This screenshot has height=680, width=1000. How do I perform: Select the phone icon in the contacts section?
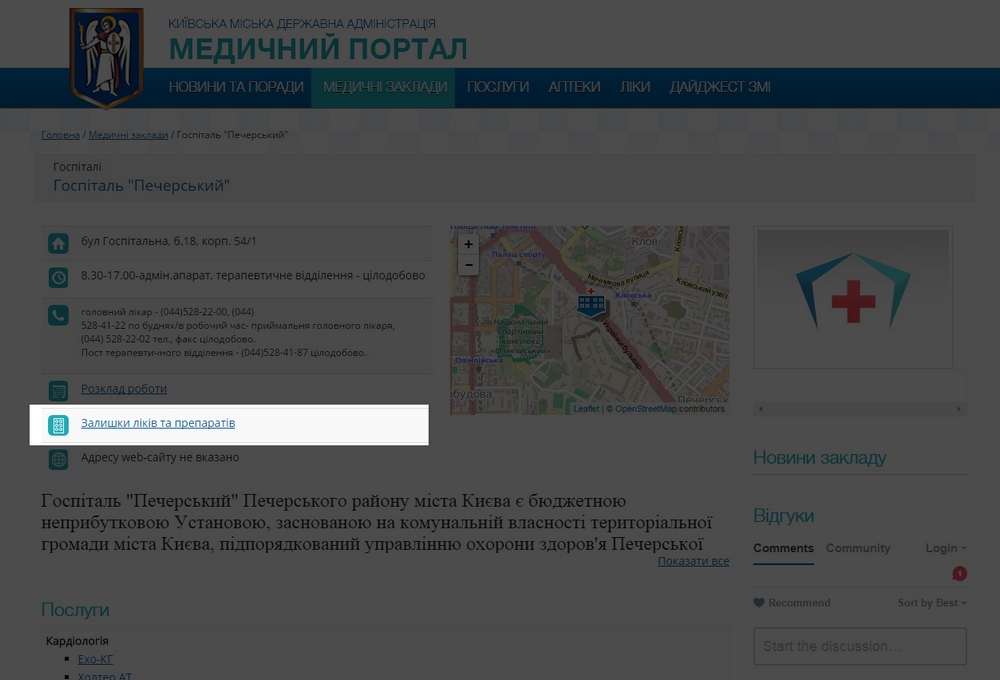pyautogui.click(x=58, y=315)
